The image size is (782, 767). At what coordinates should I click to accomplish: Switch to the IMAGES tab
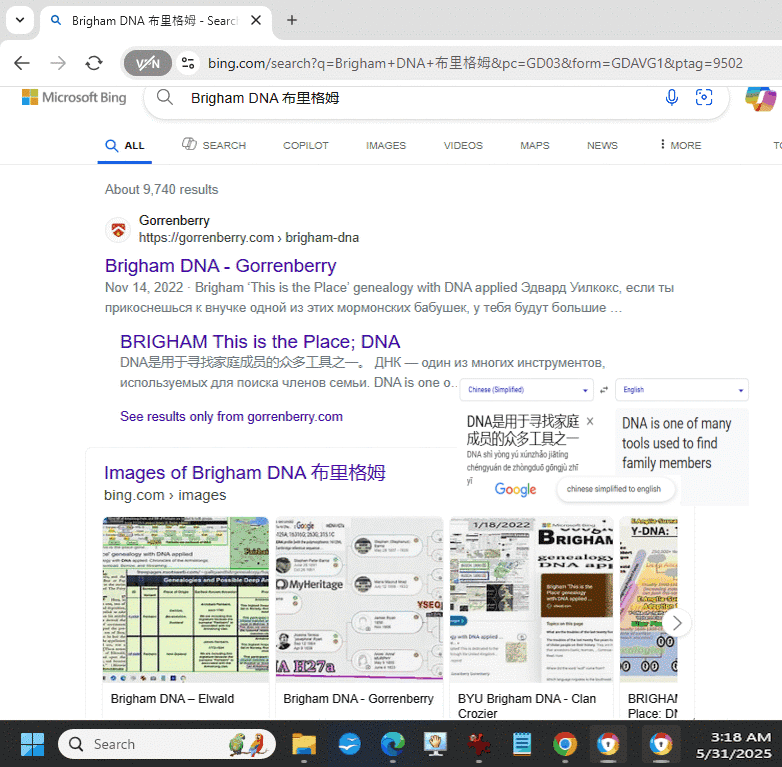[386, 146]
